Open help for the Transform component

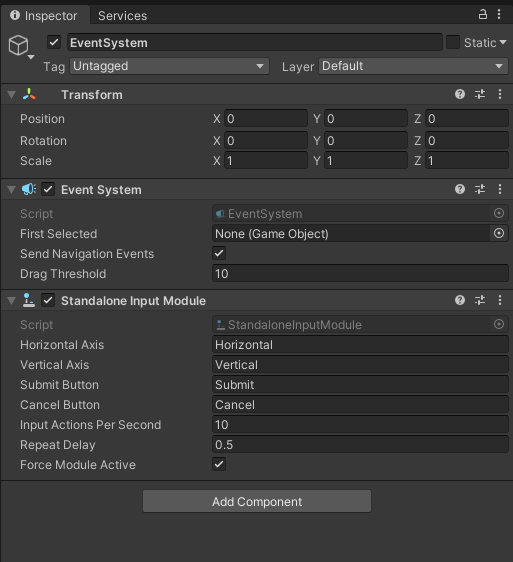pyautogui.click(x=460, y=94)
